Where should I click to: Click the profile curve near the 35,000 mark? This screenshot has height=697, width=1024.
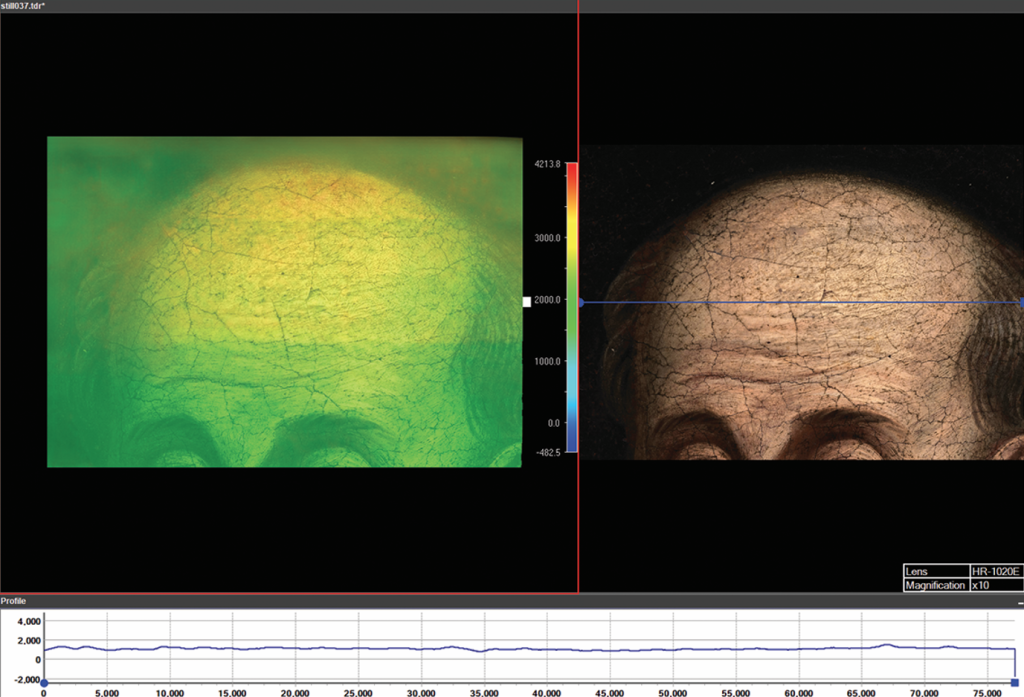(x=484, y=651)
